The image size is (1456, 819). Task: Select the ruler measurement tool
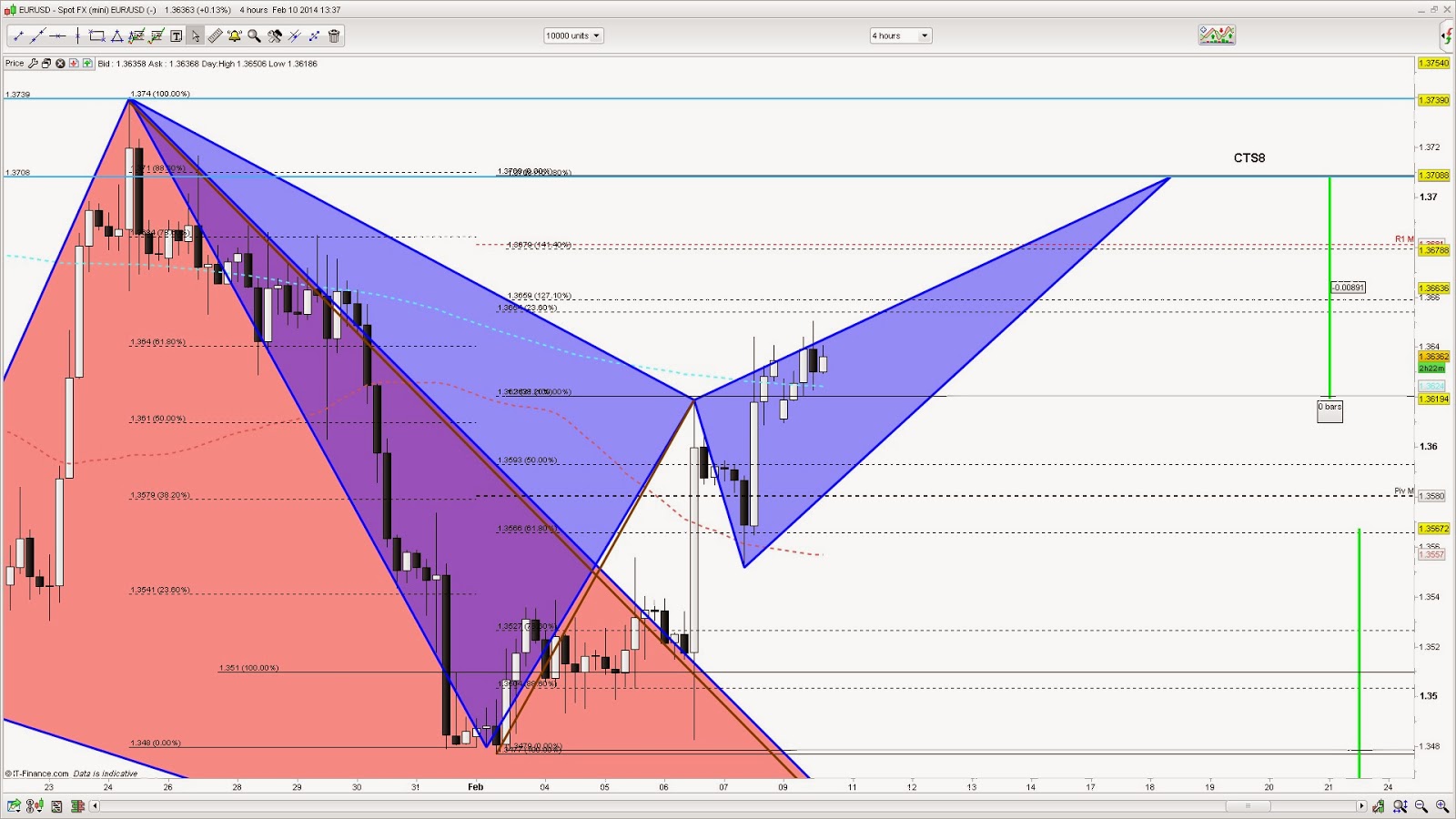tap(215, 36)
